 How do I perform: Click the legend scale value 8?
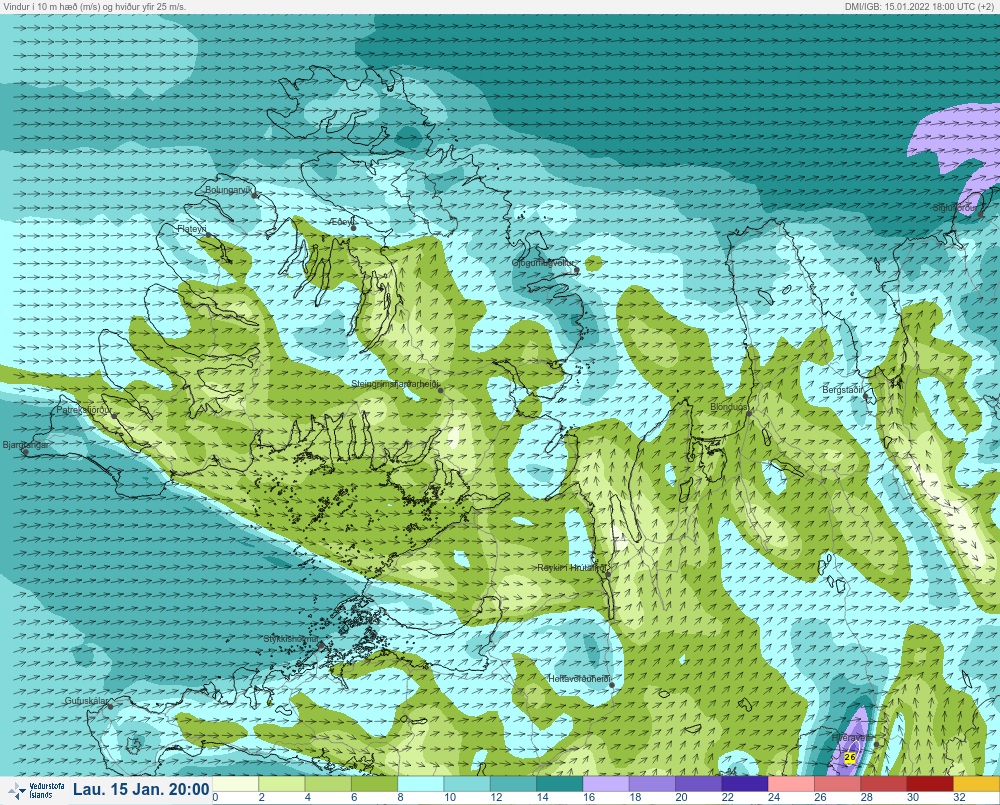pyautogui.click(x=401, y=797)
